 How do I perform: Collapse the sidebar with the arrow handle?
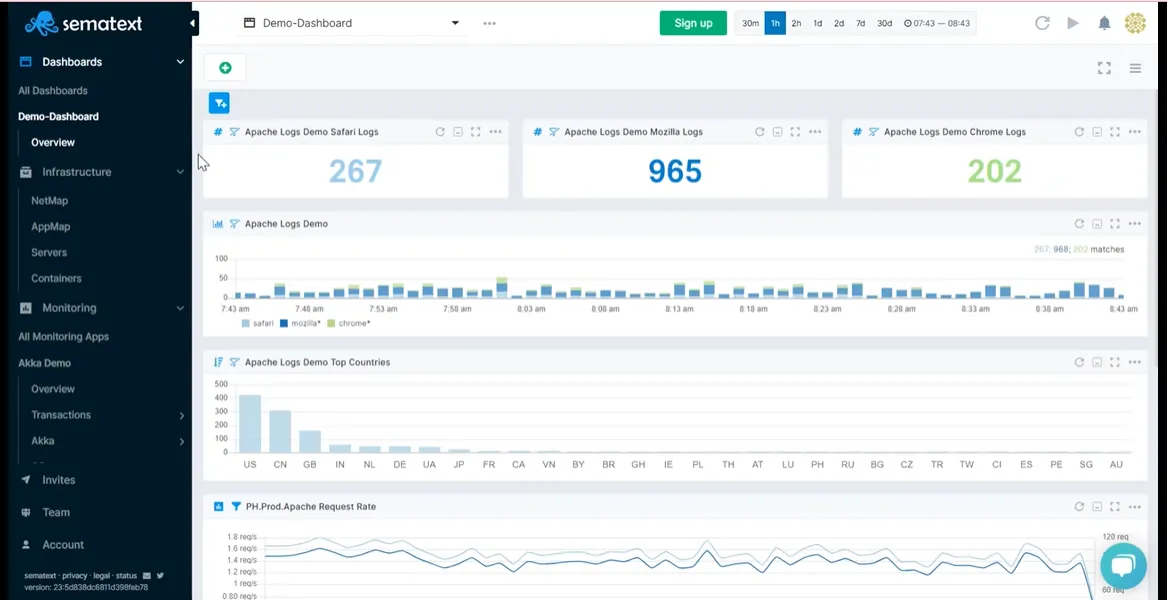192,23
